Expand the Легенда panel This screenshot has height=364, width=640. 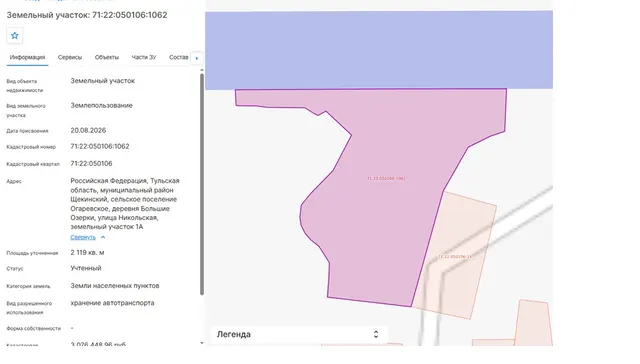tap(299, 335)
